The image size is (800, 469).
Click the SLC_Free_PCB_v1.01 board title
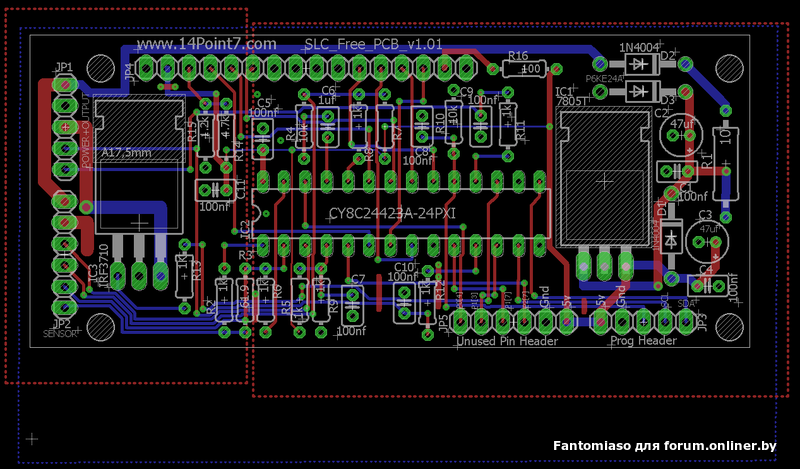point(372,46)
